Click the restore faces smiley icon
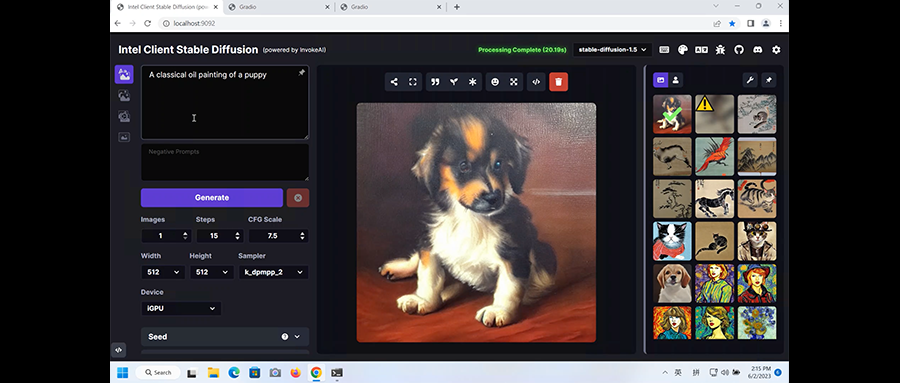 495,82
